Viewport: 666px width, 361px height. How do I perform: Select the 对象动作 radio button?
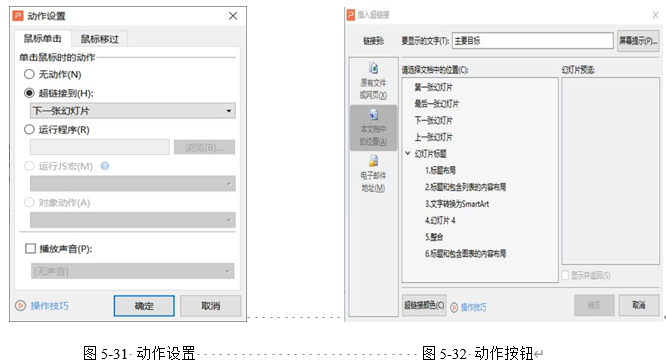29,203
